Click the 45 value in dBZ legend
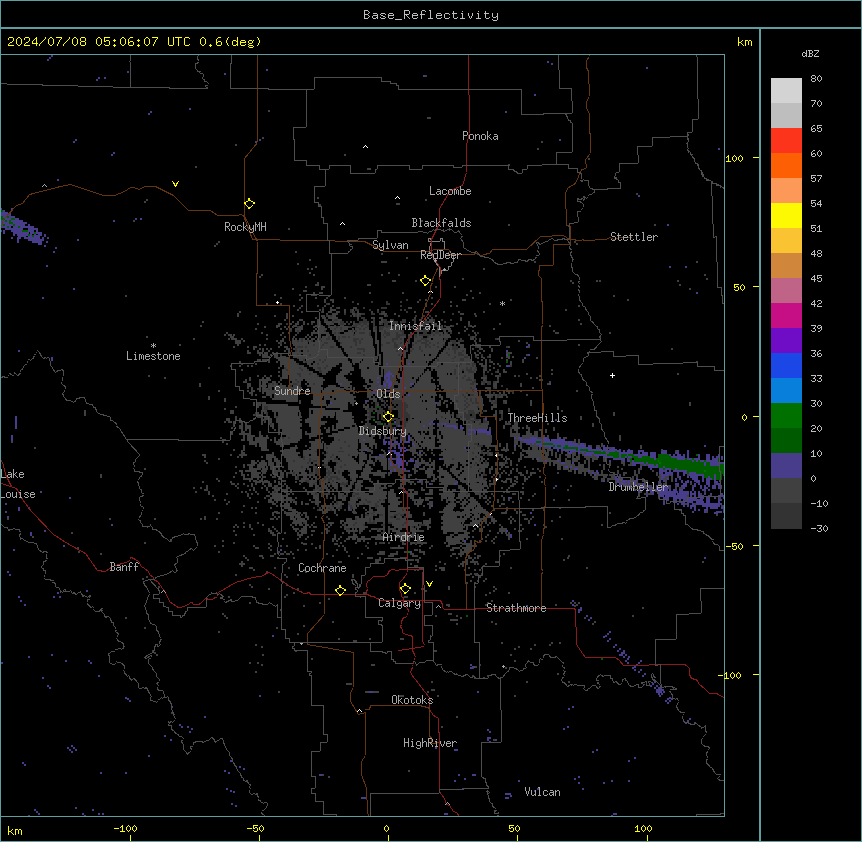Image resolution: width=862 pixels, height=842 pixels. pos(816,278)
